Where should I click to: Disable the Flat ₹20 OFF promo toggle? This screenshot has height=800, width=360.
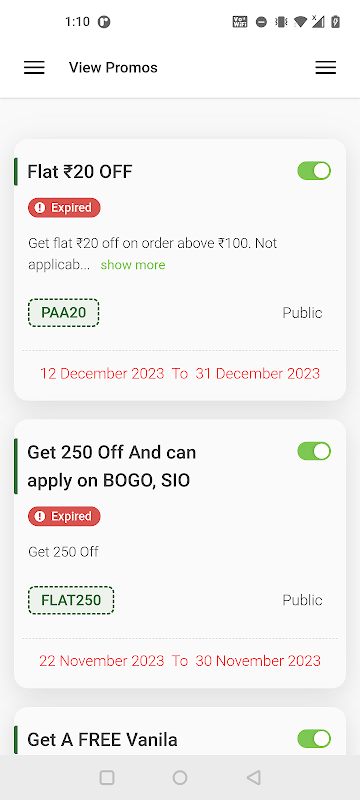point(314,171)
